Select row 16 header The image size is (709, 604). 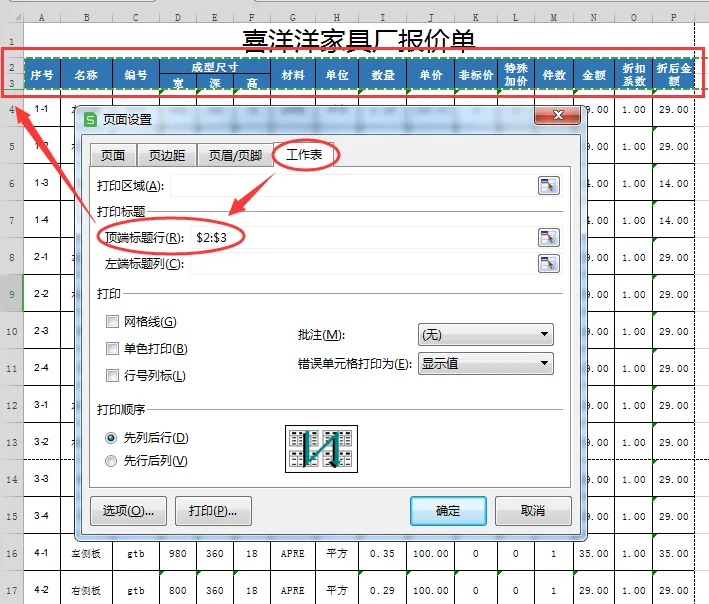click(12, 553)
